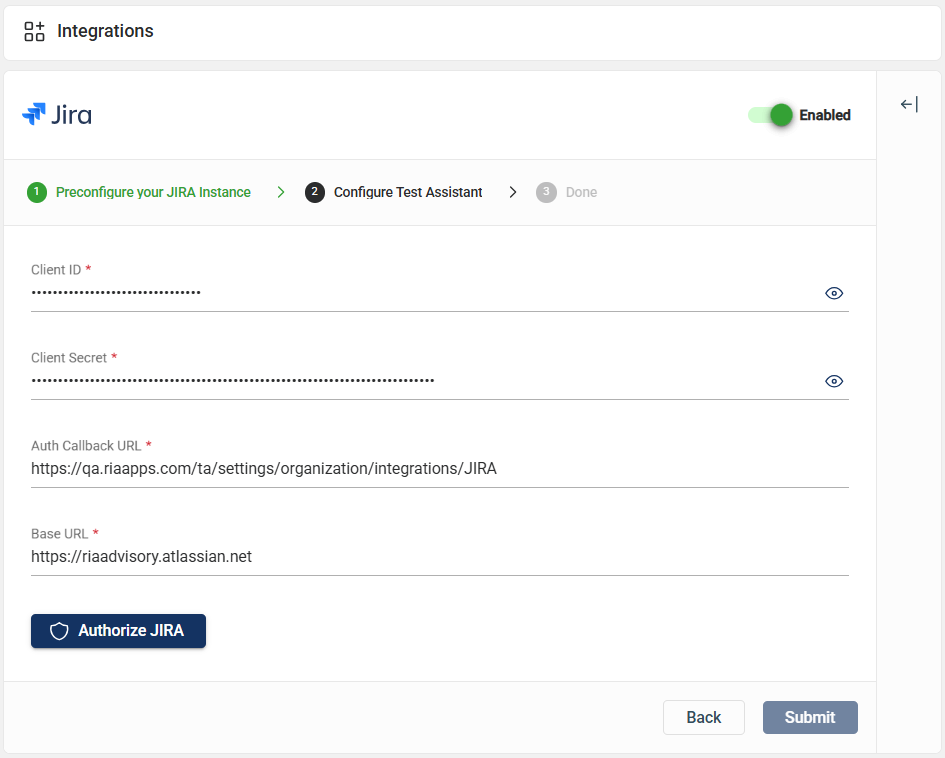Reveal the Client Secret value

834,381
